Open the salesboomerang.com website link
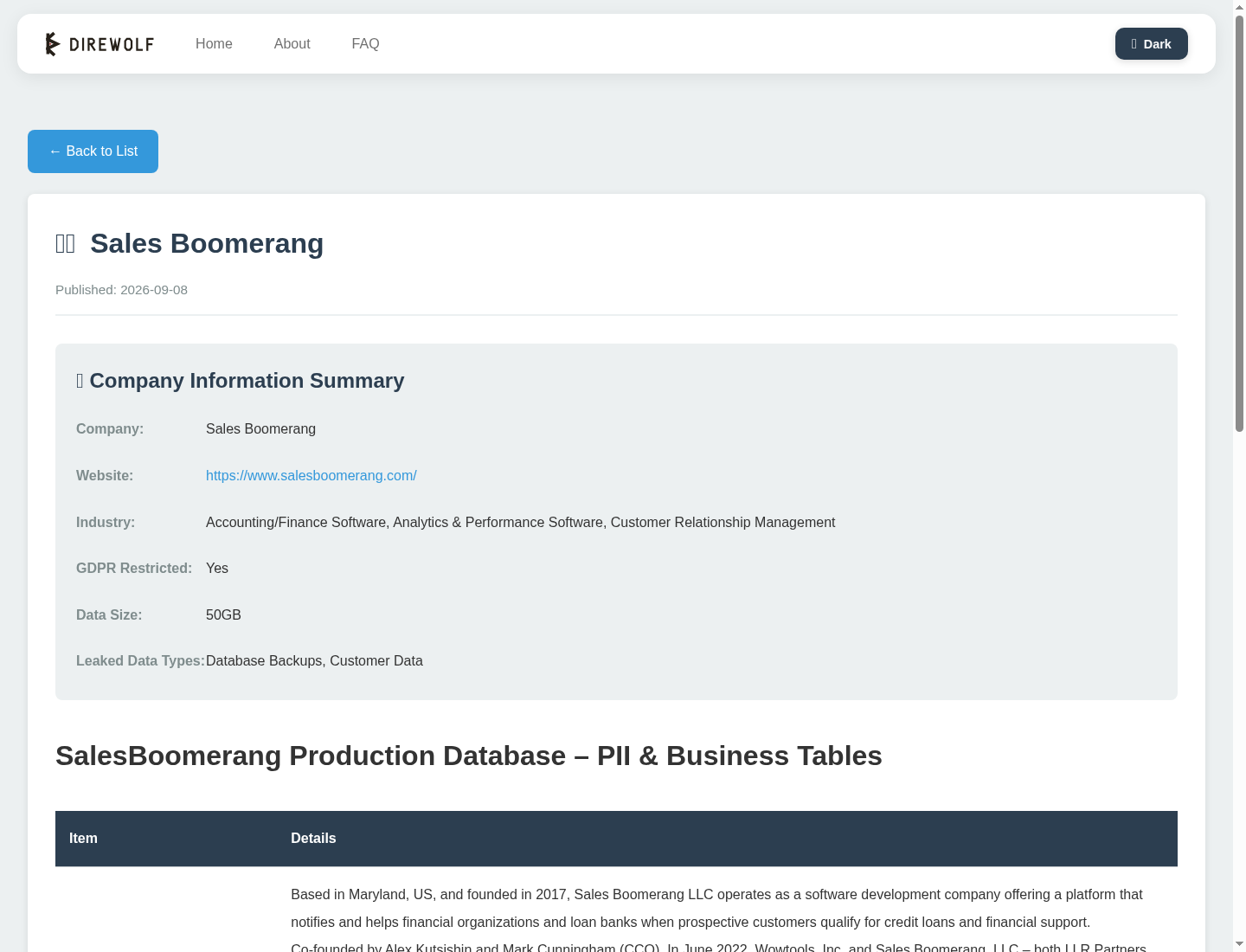The height and width of the screenshot is (952, 1246). coord(311,476)
